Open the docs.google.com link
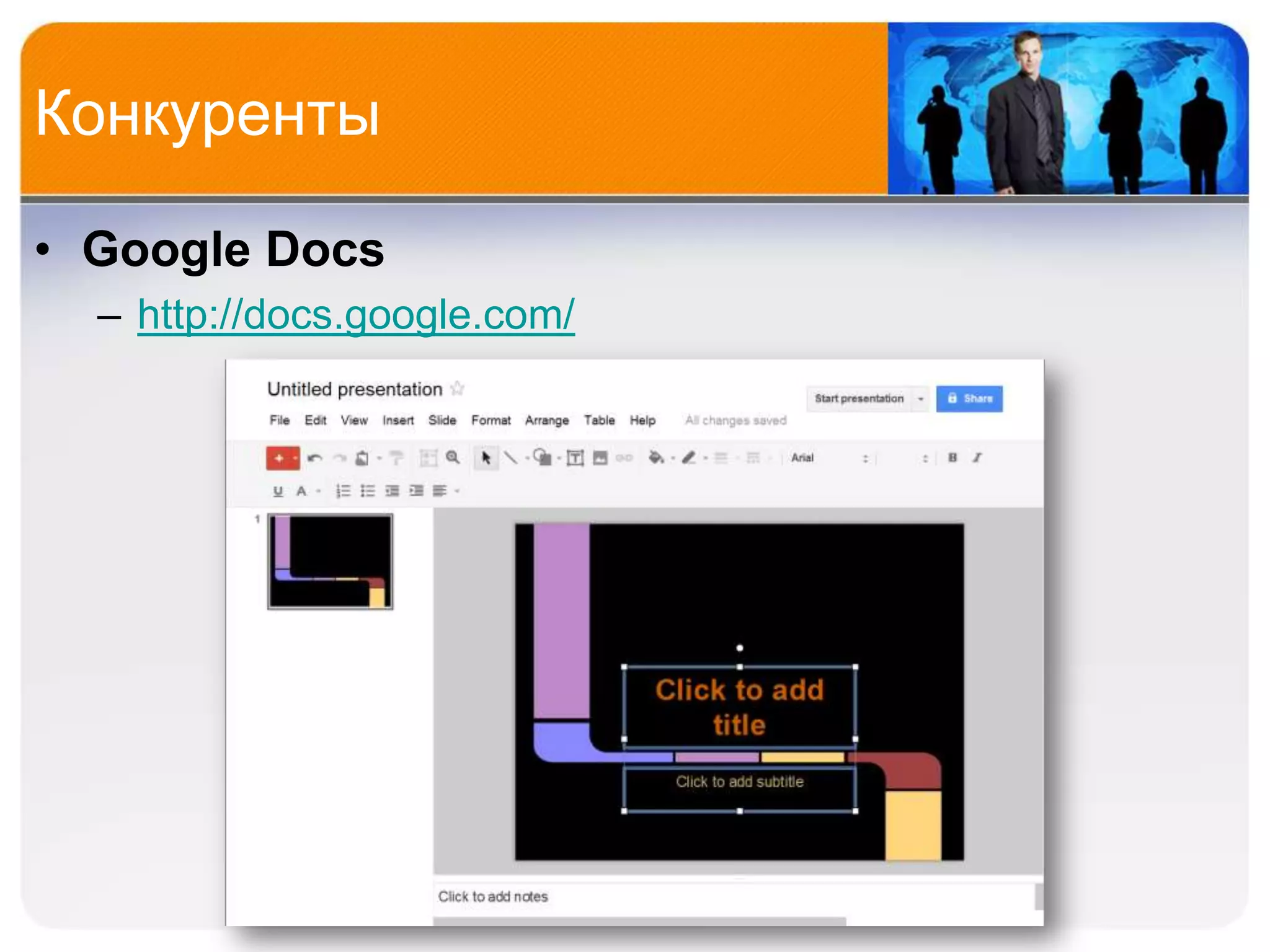Viewport: 1270px width, 952px height. [x=356, y=315]
